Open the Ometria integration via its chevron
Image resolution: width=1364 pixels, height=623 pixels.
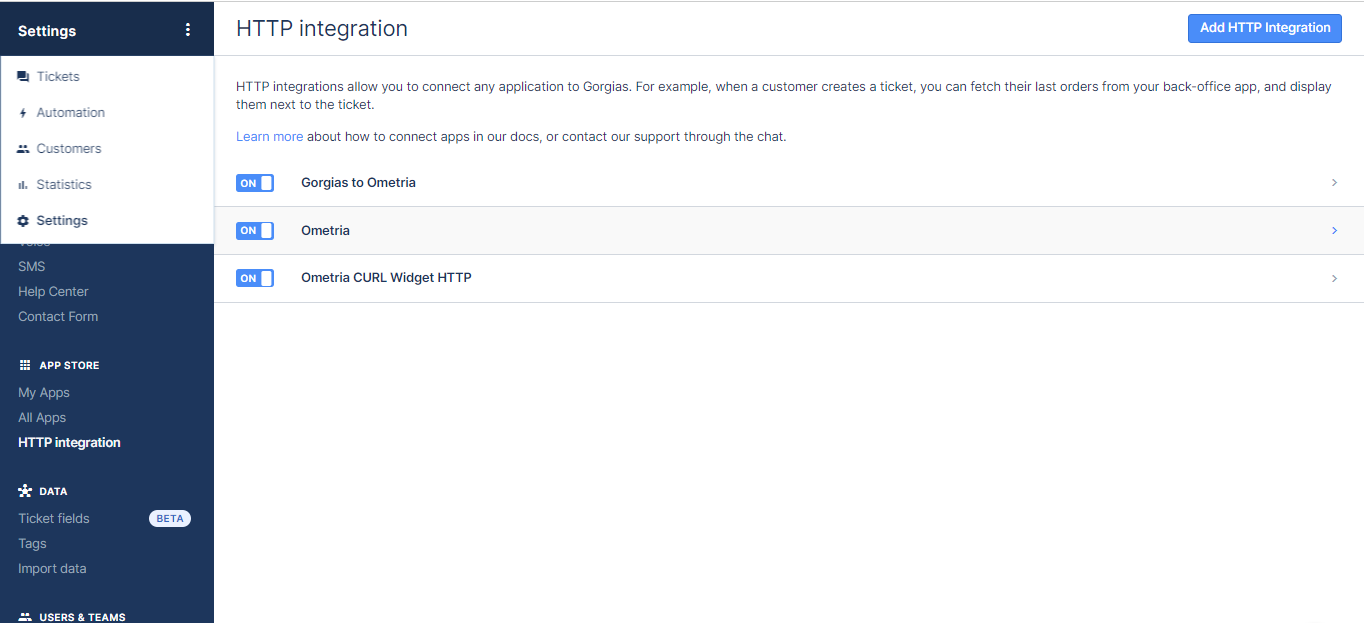point(1334,230)
